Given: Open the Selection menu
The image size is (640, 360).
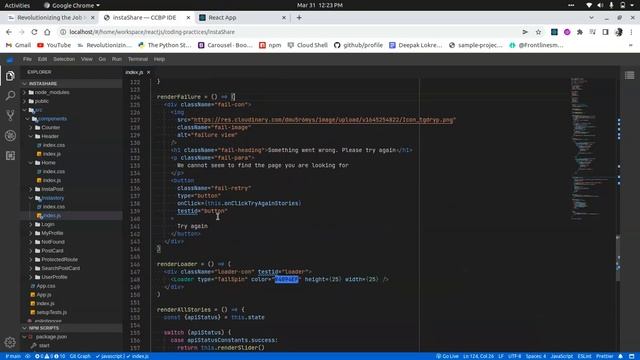Looking at the screenshot, I should click(x=64, y=59).
